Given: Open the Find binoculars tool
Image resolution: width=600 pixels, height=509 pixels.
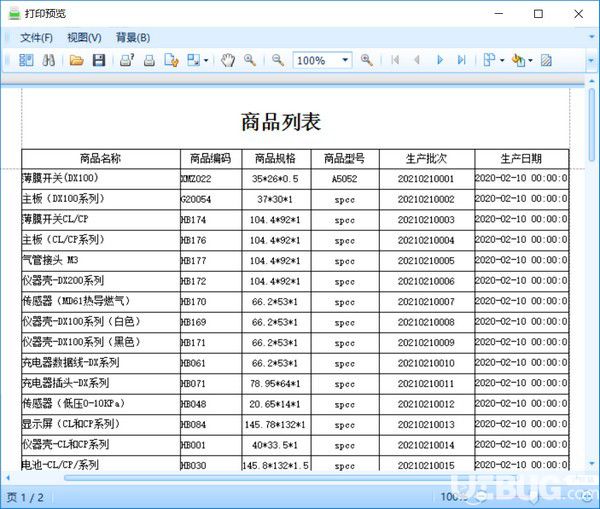Looking at the screenshot, I should click(49, 60).
